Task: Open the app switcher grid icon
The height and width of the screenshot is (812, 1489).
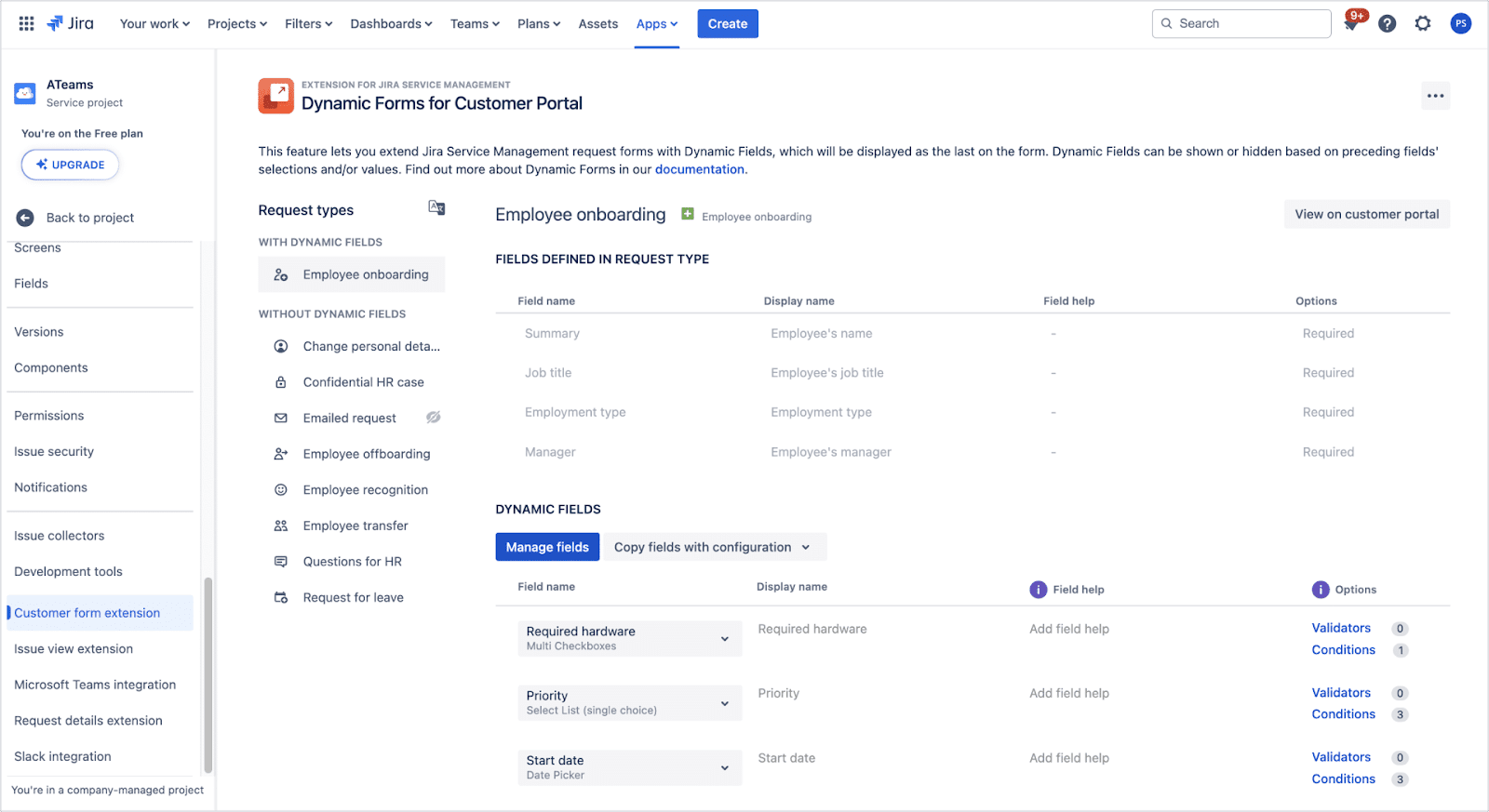Action: pos(26,23)
